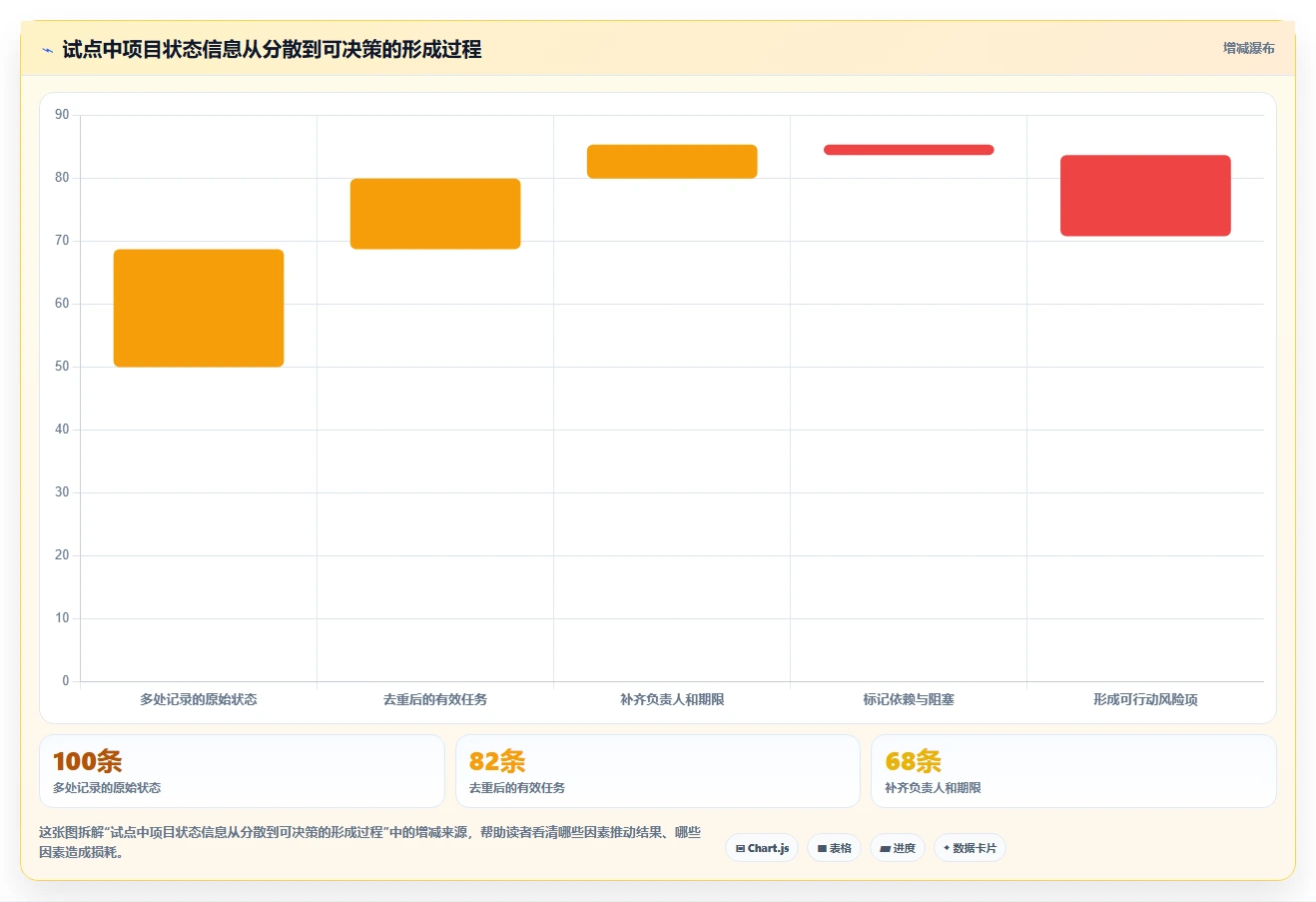Click the 增减瀑布 label in header
Viewport: 1316px width, 902px height.
coord(1248,48)
